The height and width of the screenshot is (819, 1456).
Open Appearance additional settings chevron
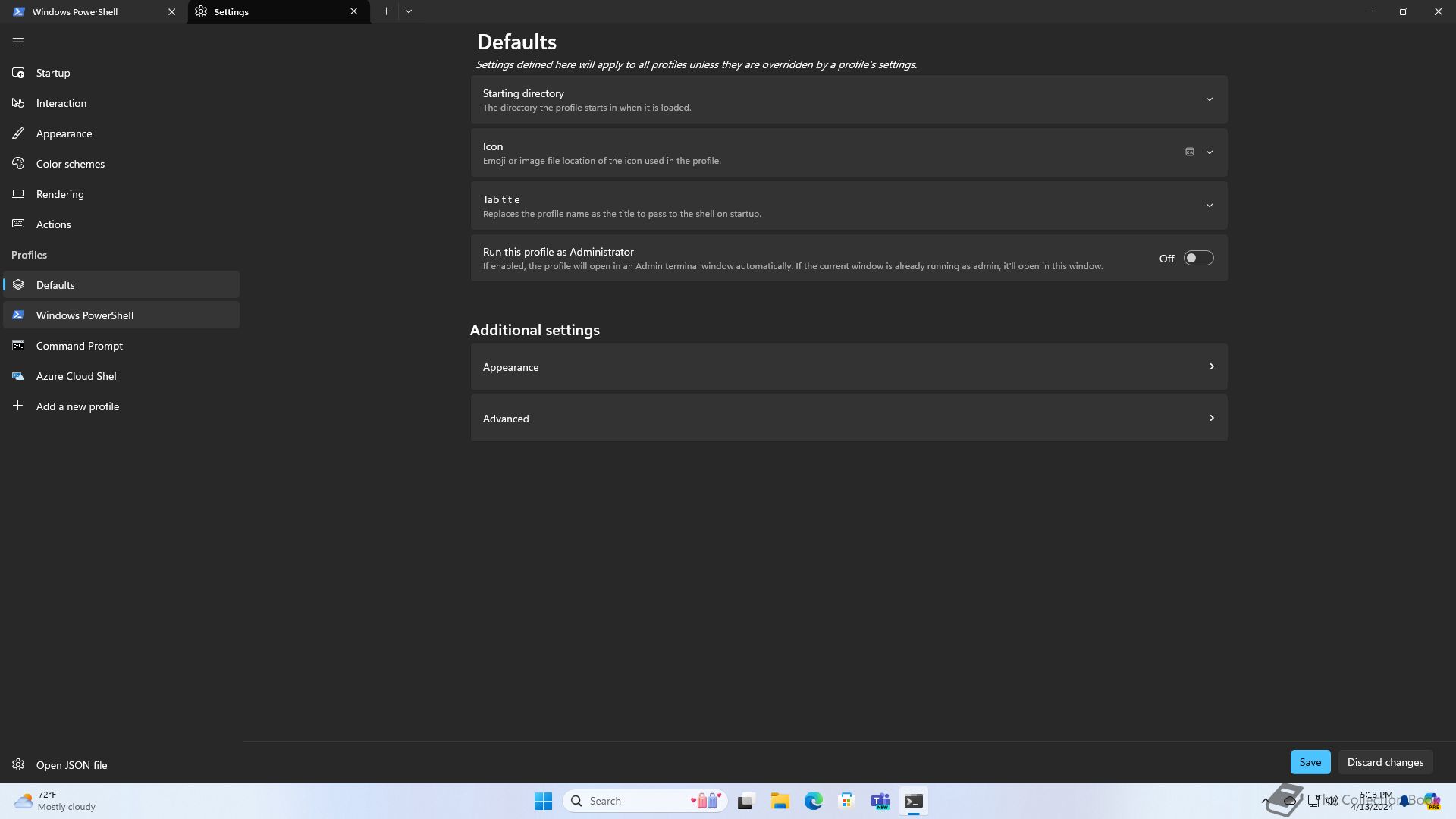click(x=1211, y=367)
